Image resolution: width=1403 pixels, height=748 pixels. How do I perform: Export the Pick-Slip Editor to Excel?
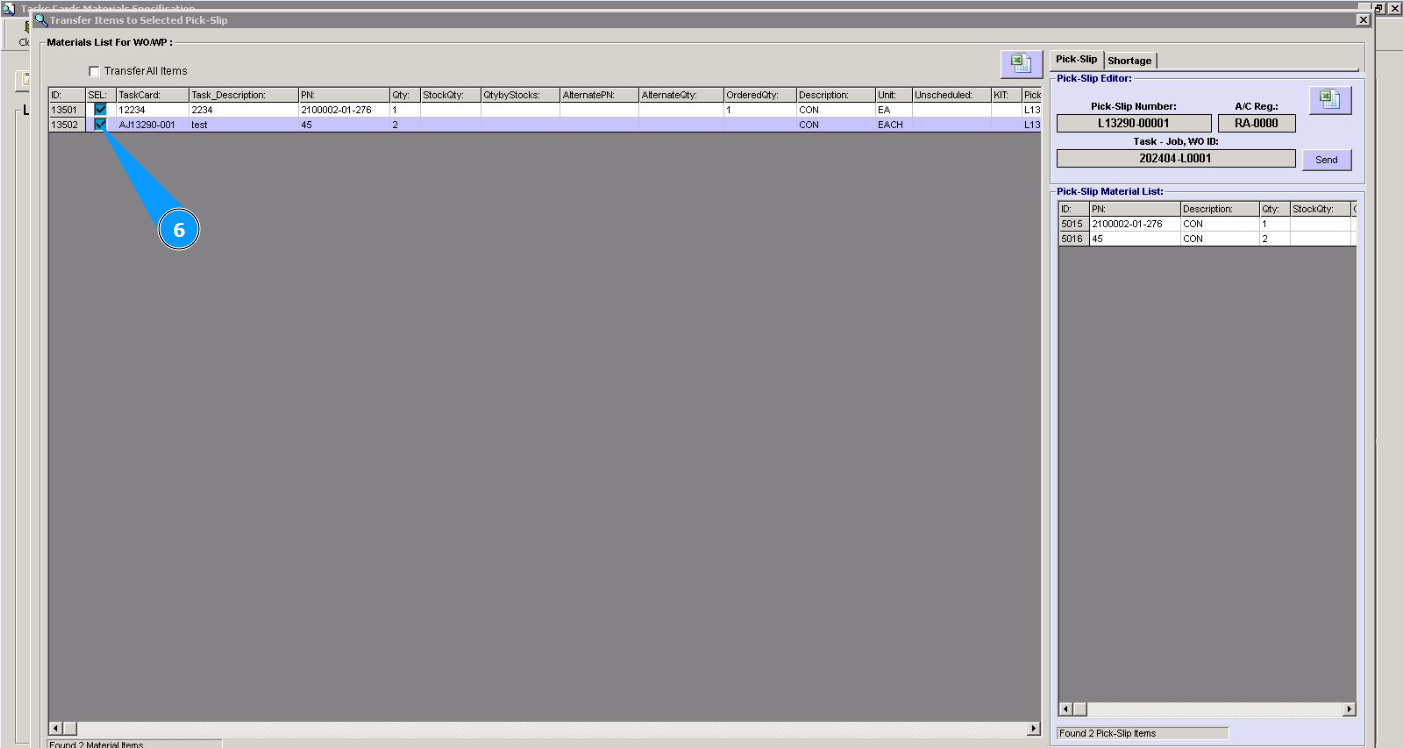[1330, 100]
